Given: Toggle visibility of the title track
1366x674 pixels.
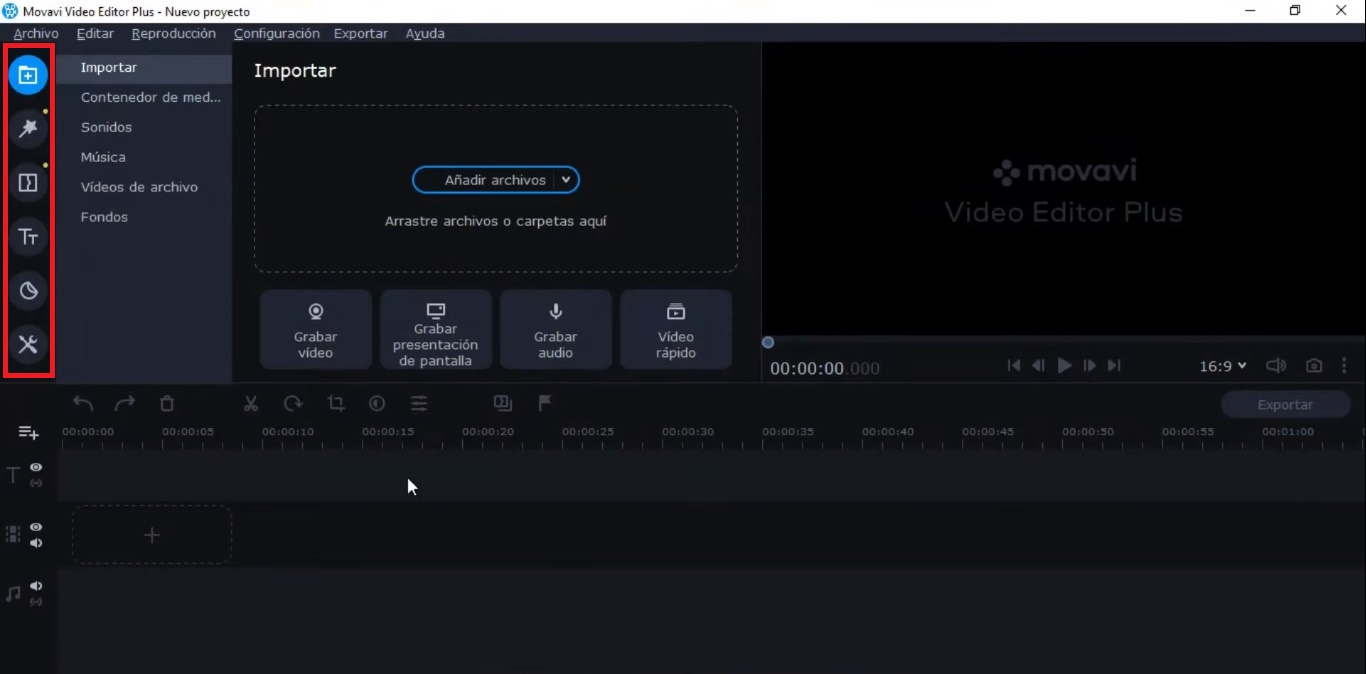Looking at the screenshot, I should coord(36,467).
